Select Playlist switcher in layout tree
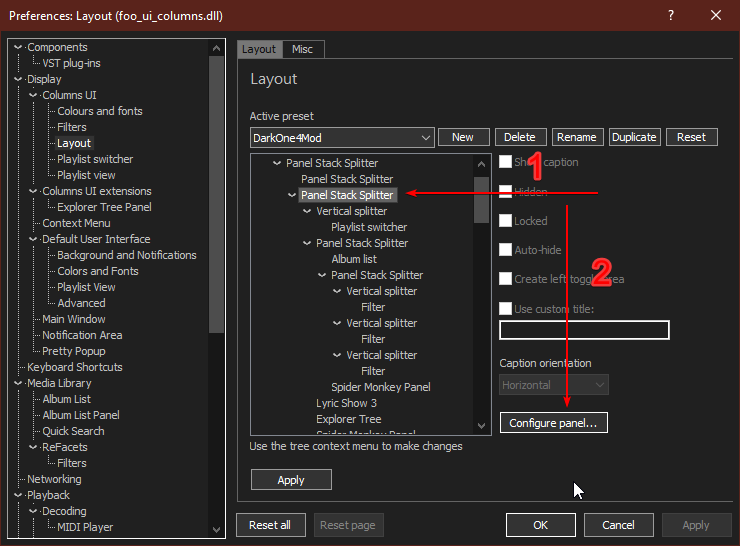 click(x=369, y=227)
